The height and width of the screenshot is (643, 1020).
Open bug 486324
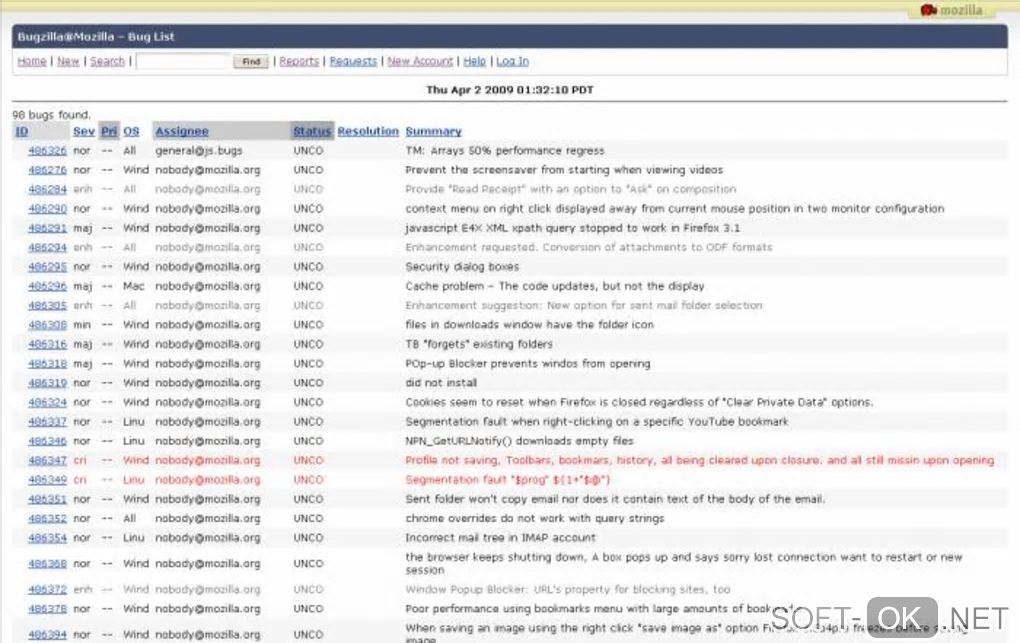(47, 403)
